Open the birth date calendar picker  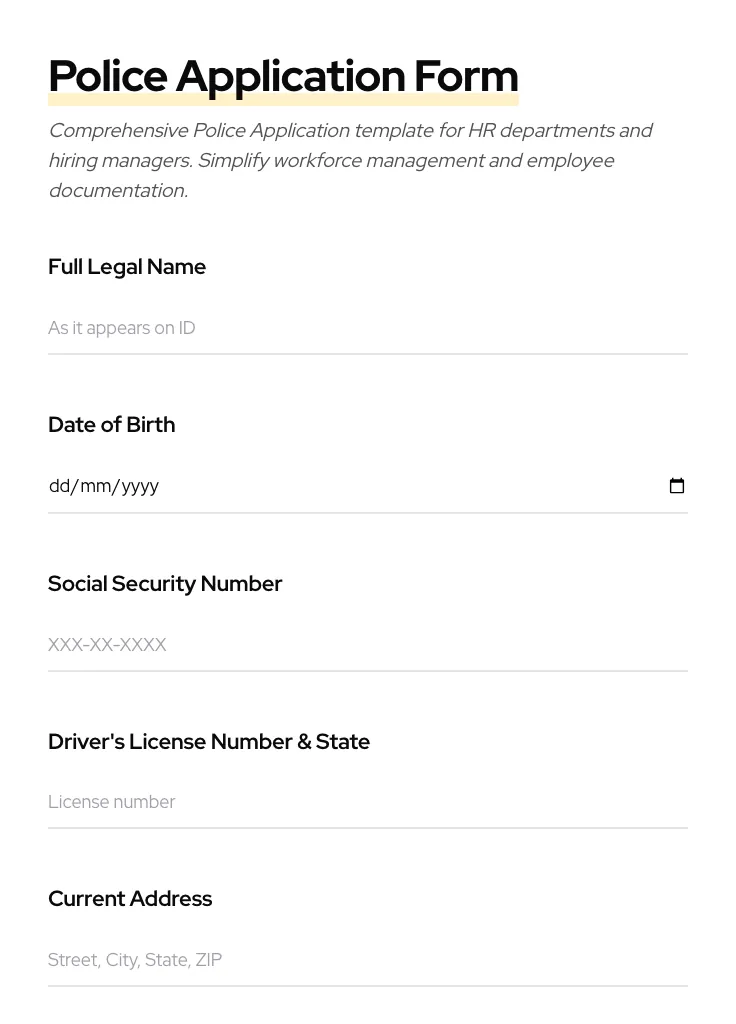[677, 486]
